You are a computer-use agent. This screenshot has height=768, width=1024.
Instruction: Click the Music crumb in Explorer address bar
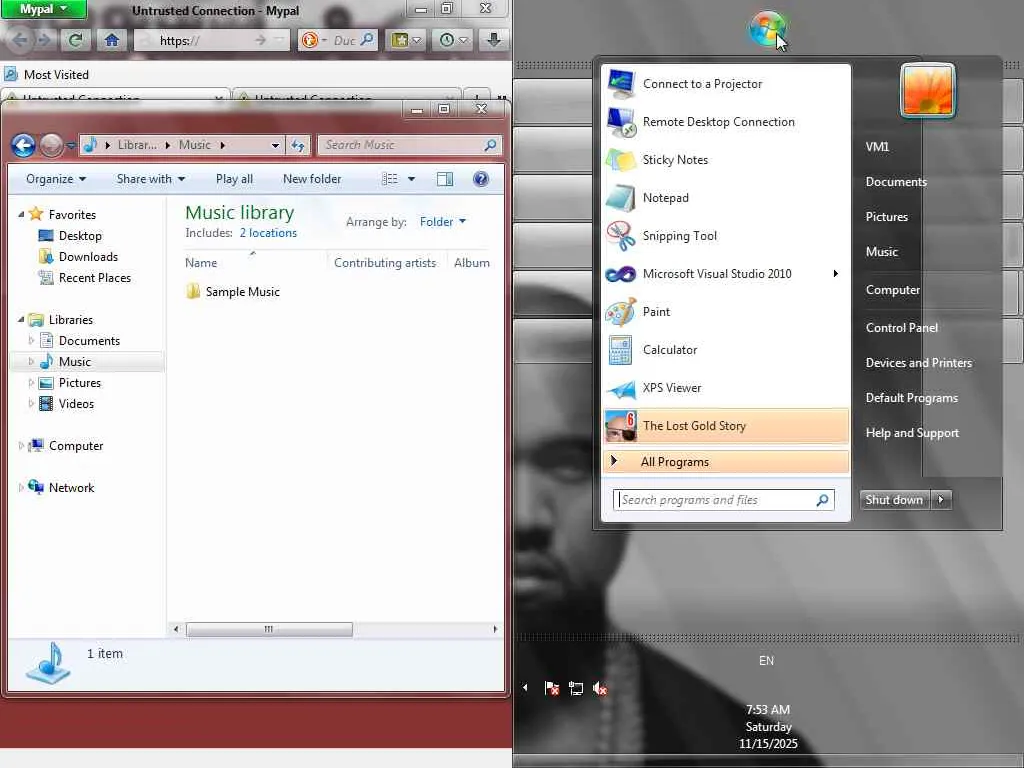coord(195,145)
